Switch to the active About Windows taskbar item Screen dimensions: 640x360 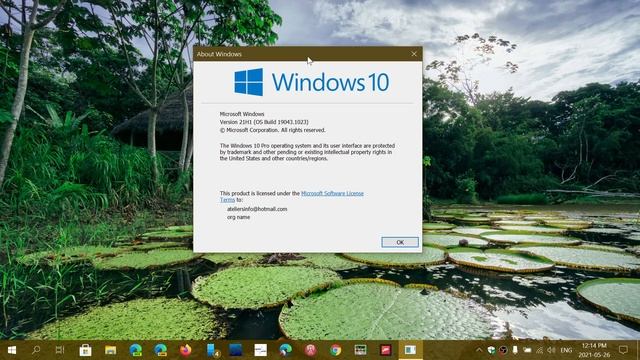tap(410, 350)
